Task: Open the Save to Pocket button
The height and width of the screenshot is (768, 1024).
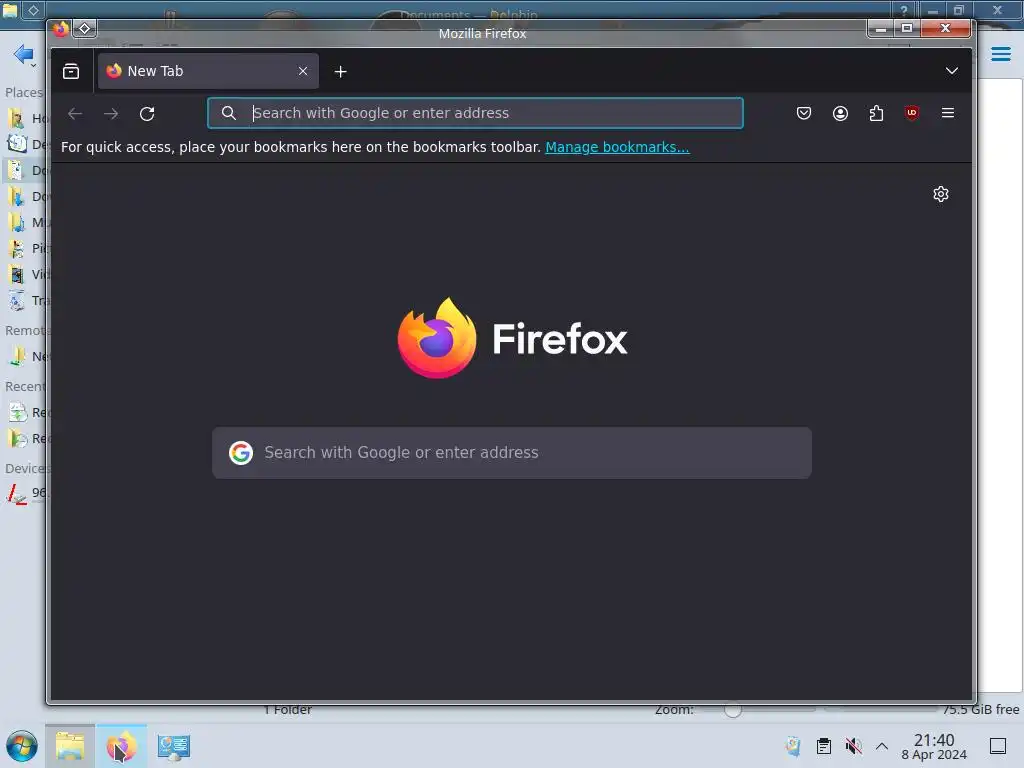Action: click(x=804, y=113)
